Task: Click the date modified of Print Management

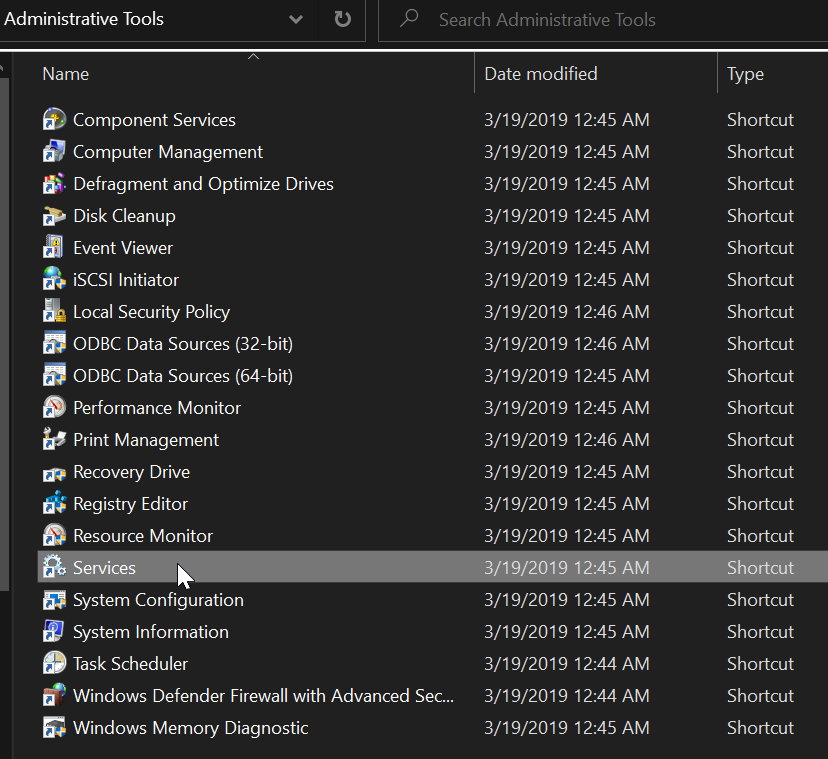Action: coord(567,439)
